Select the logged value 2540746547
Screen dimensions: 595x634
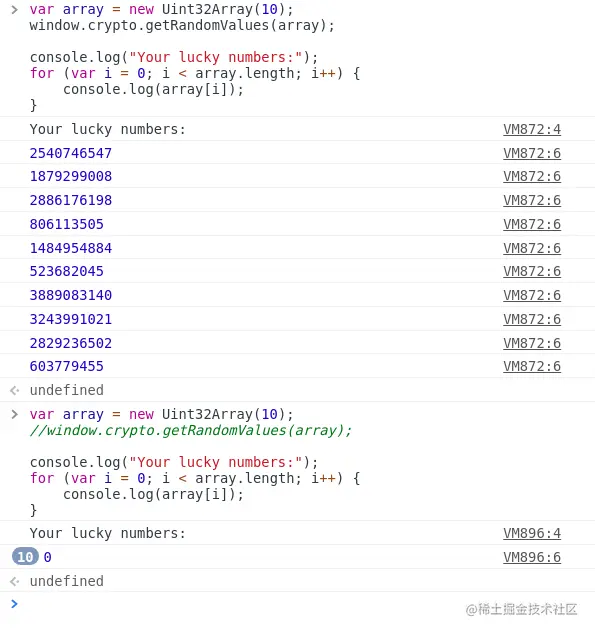point(71,153)
